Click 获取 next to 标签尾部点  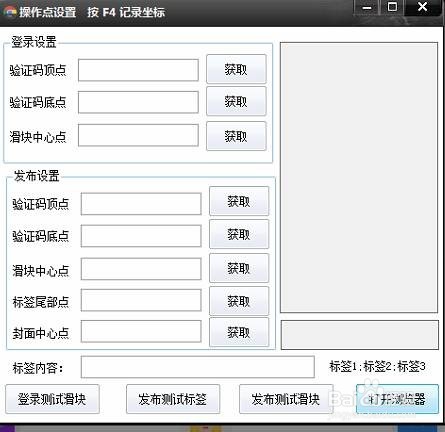pos(239,301)
